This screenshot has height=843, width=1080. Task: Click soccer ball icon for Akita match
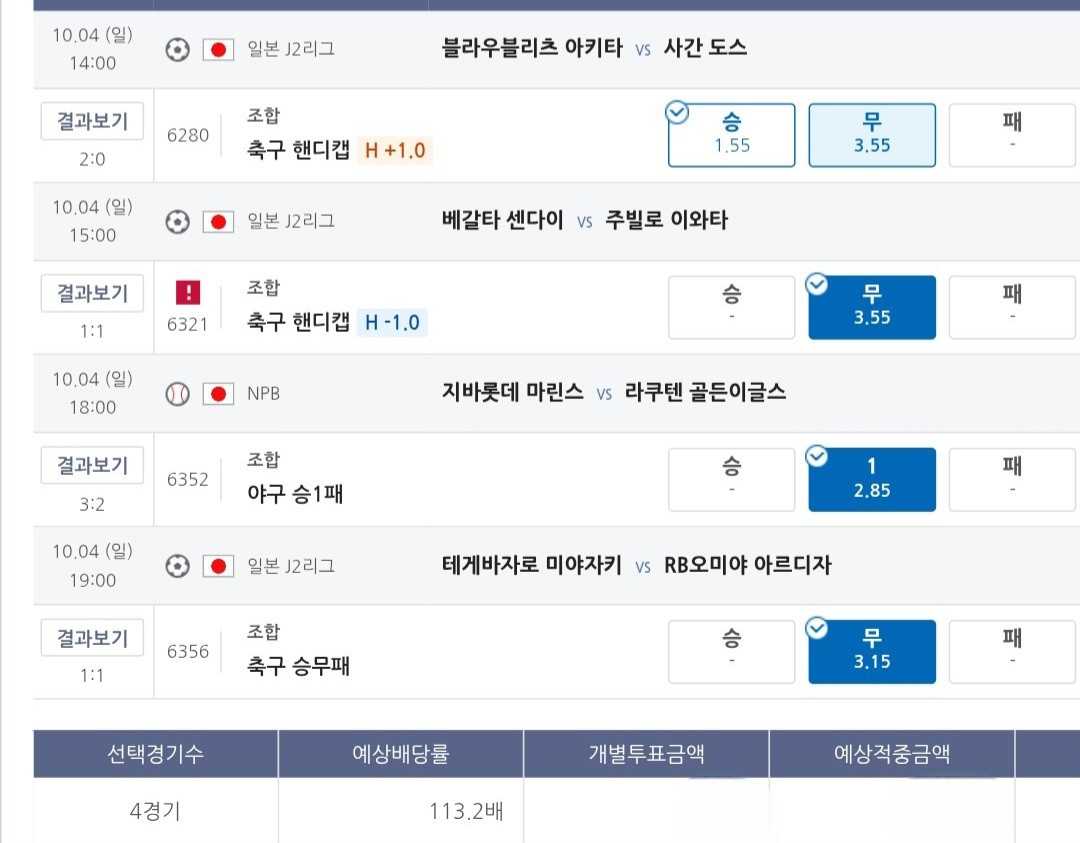pos(177,50)
